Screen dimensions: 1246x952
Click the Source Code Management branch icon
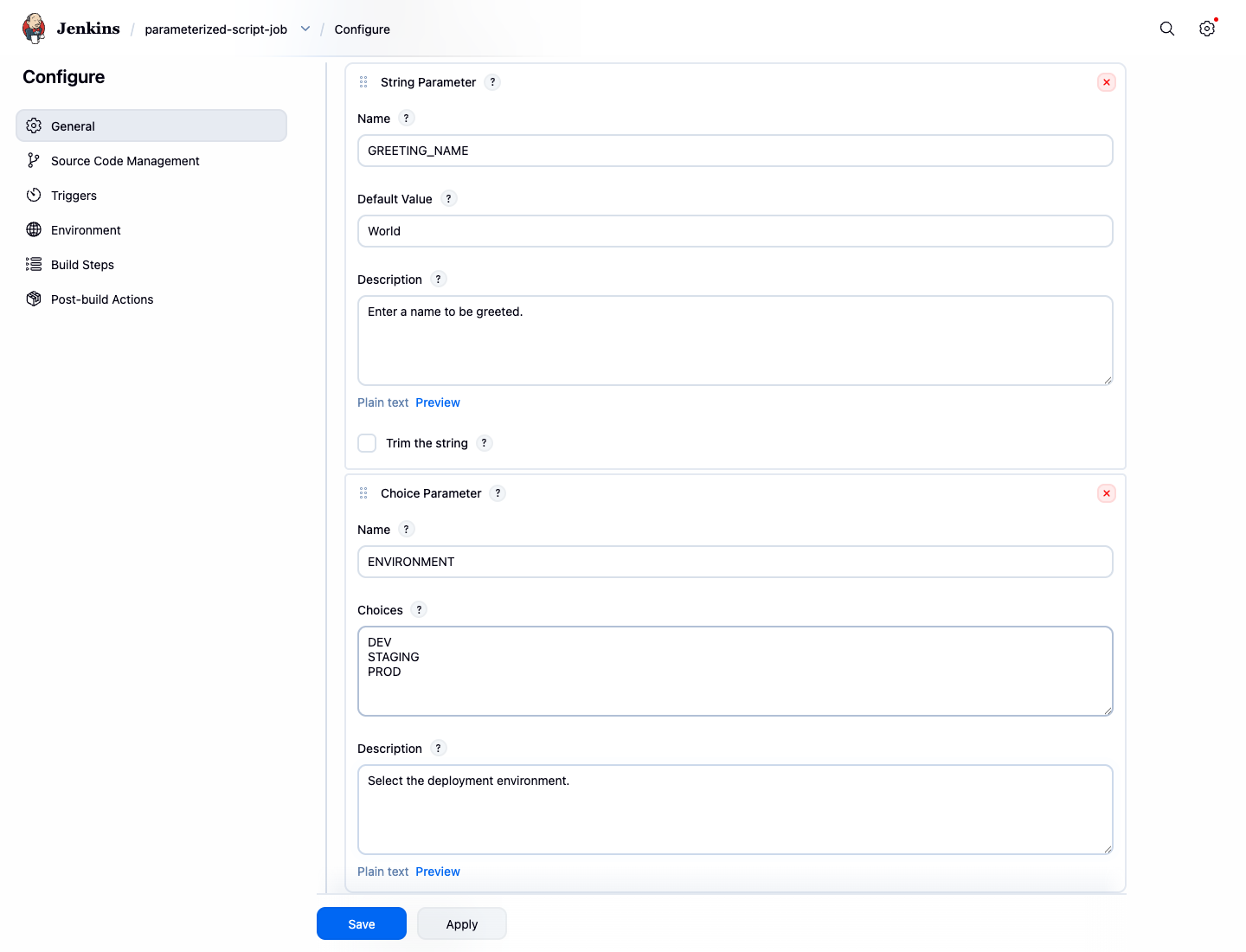click(34, 160)
